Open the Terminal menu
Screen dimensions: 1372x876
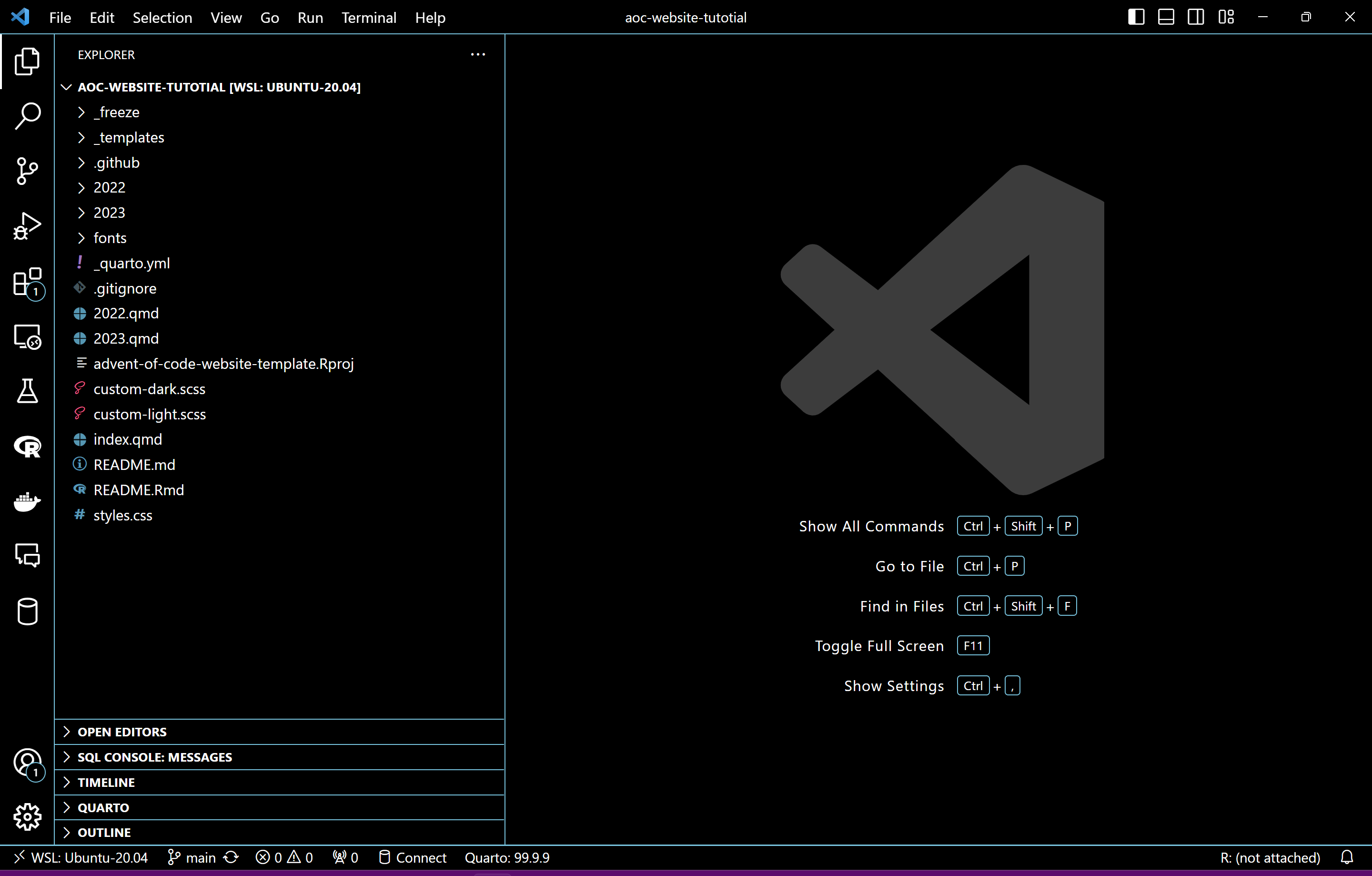click(x=369, y=18)
